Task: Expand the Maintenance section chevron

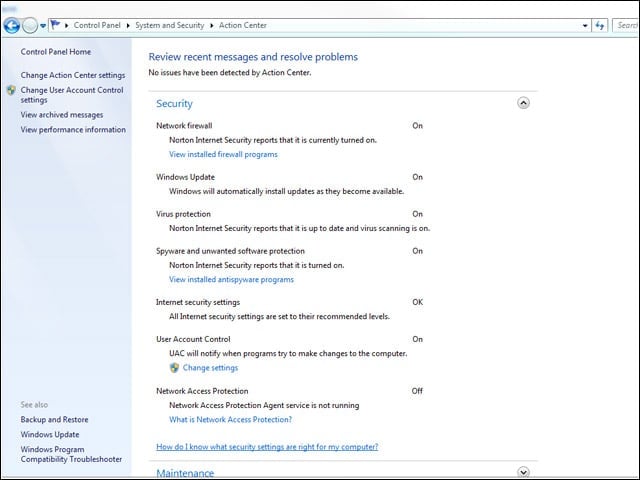Action: click(523, 472)
